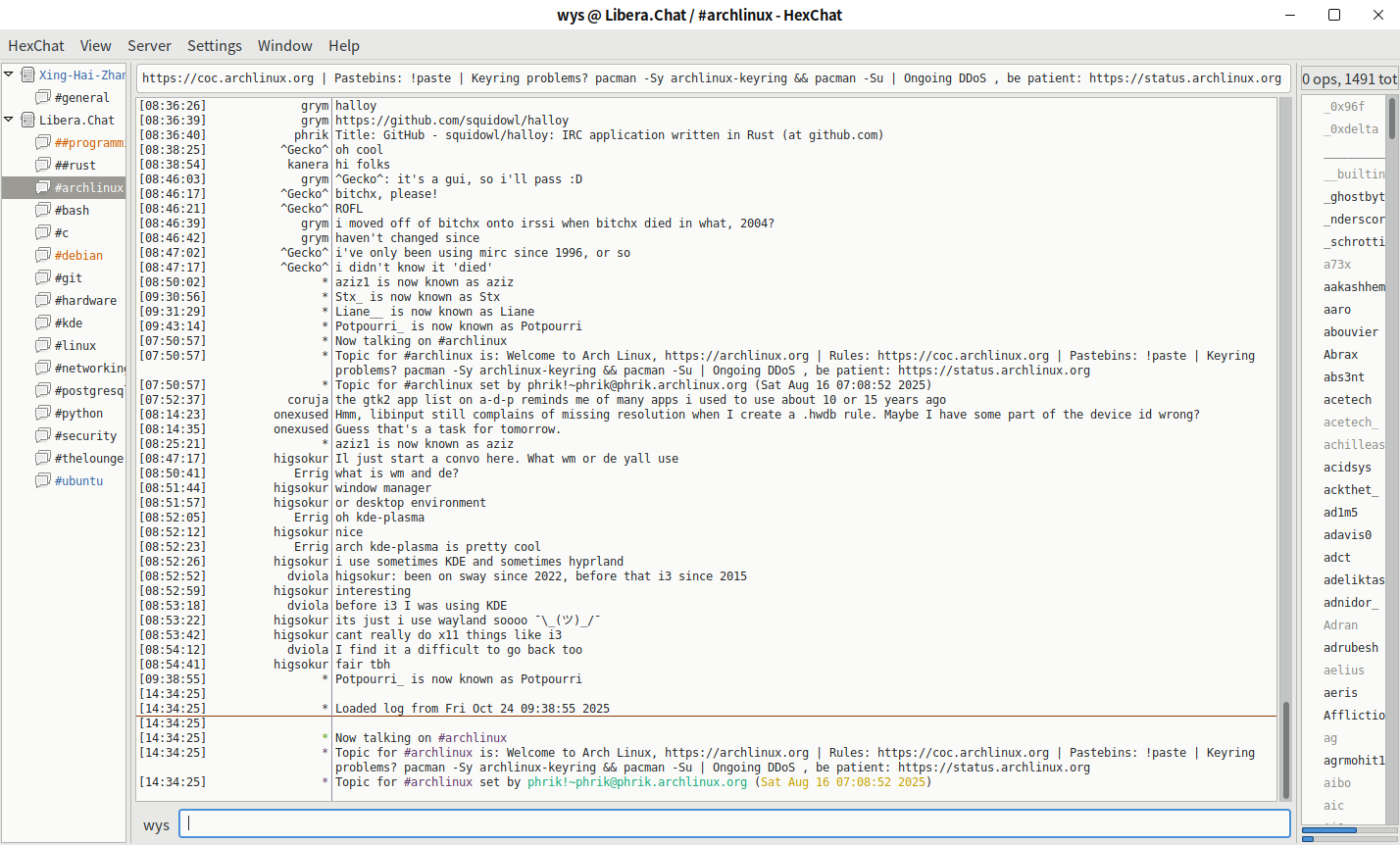The height and width of the screenshot is (845, 1400).
Task: Click the wys nickname button
Action: [x=156, y=825]
